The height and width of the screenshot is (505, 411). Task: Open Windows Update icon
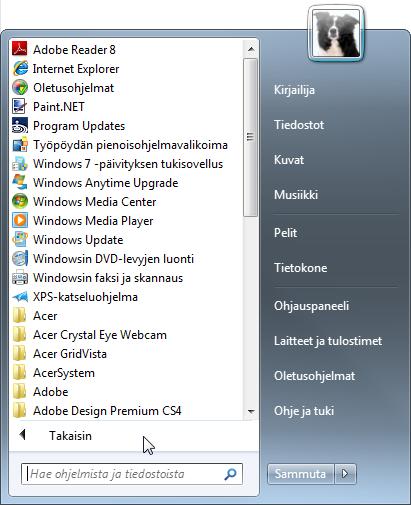tap(20, 240)
